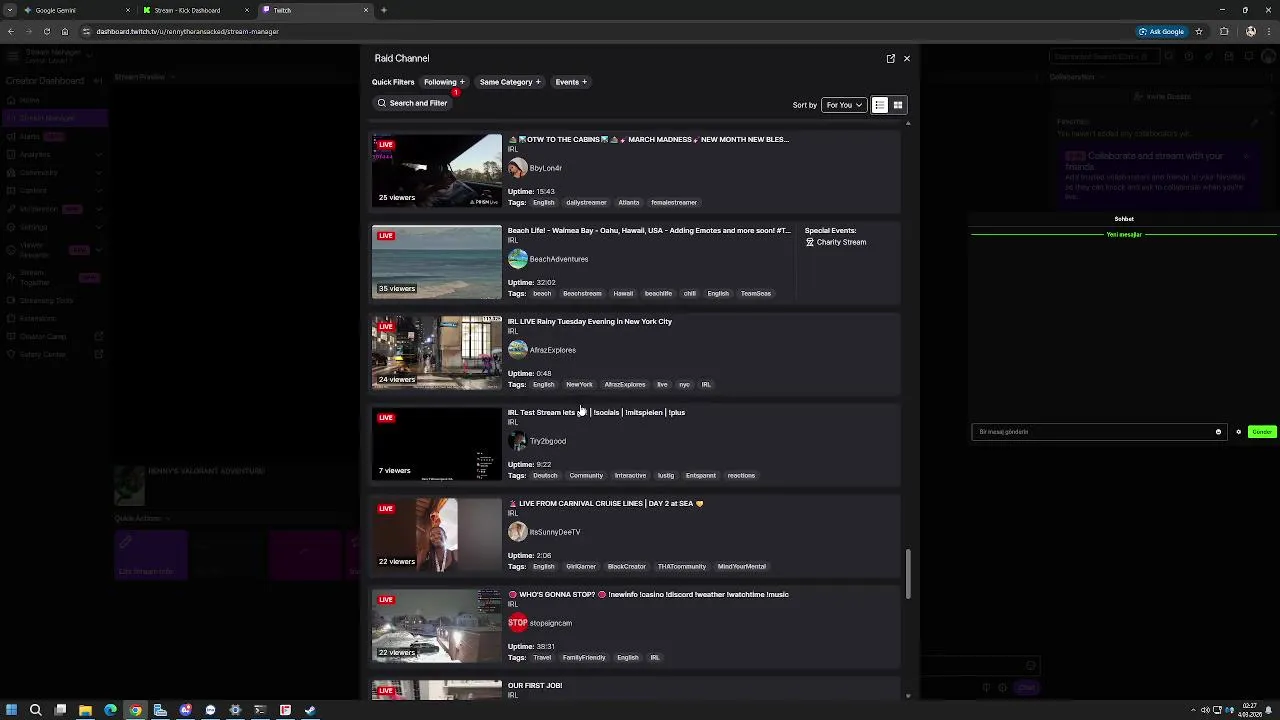This screenshot has height=720, width=1280.
Task: Open chat settings gear icon
Action: click(x=1238, y=432)
